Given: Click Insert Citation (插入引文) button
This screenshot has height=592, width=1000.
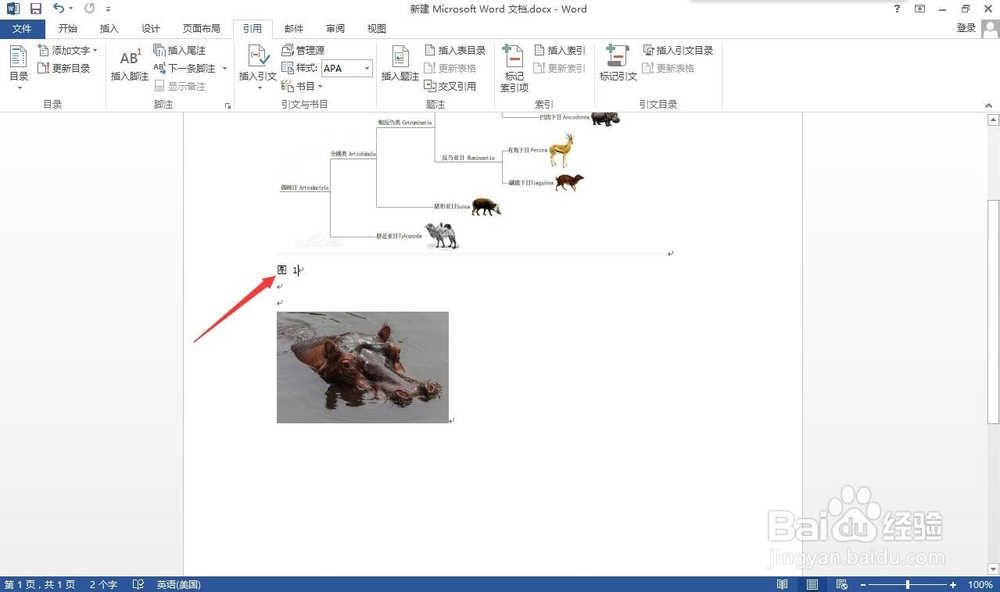Looking at the screenshot, I should [x=258, y=66].
